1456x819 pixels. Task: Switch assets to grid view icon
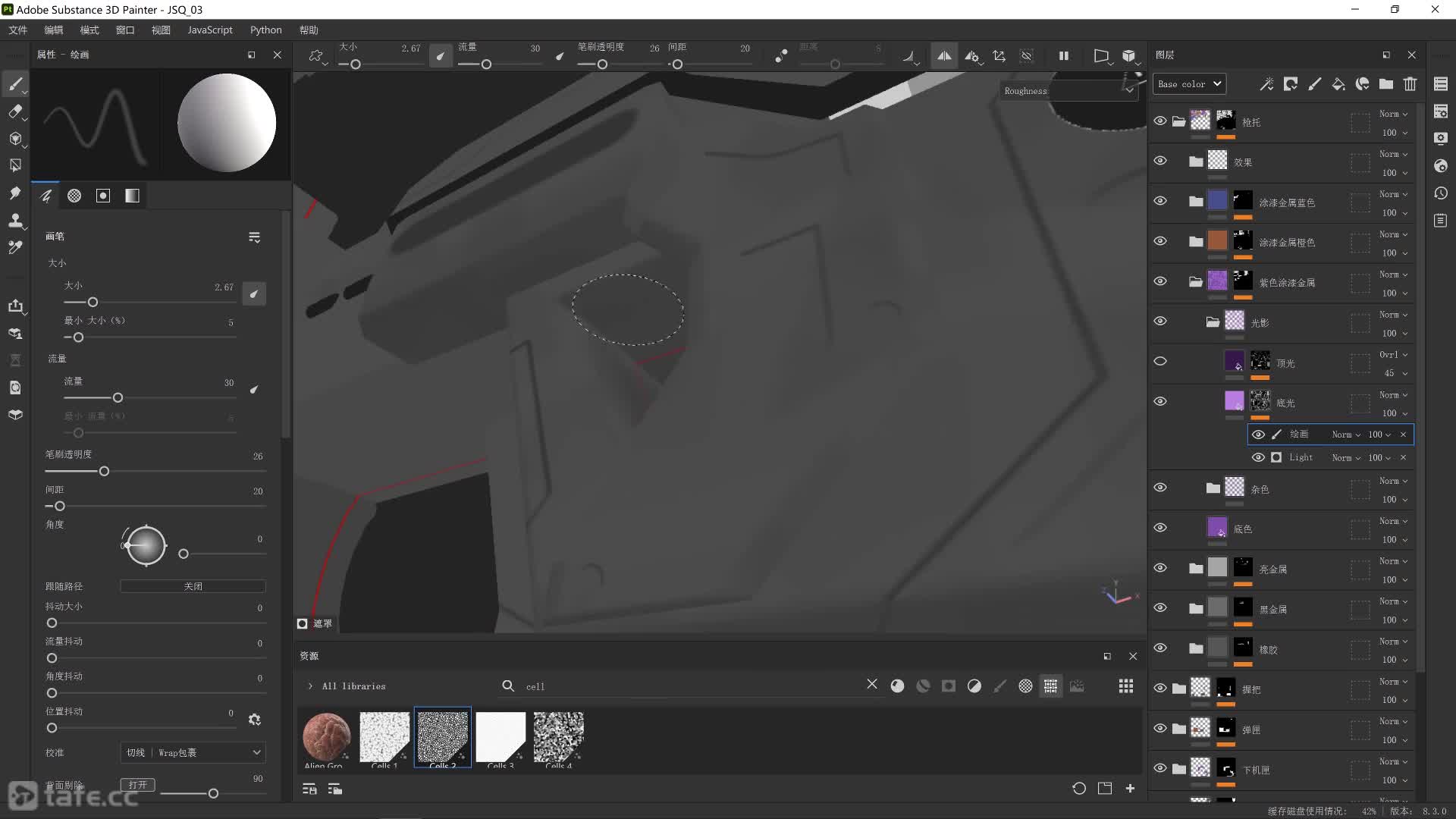(x=1126, y=686)
